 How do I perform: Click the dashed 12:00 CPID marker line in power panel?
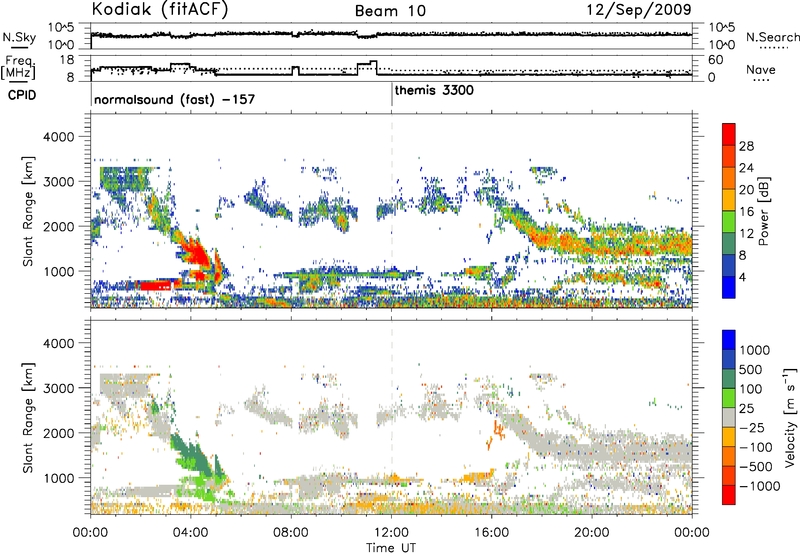[x=392, y=211]
